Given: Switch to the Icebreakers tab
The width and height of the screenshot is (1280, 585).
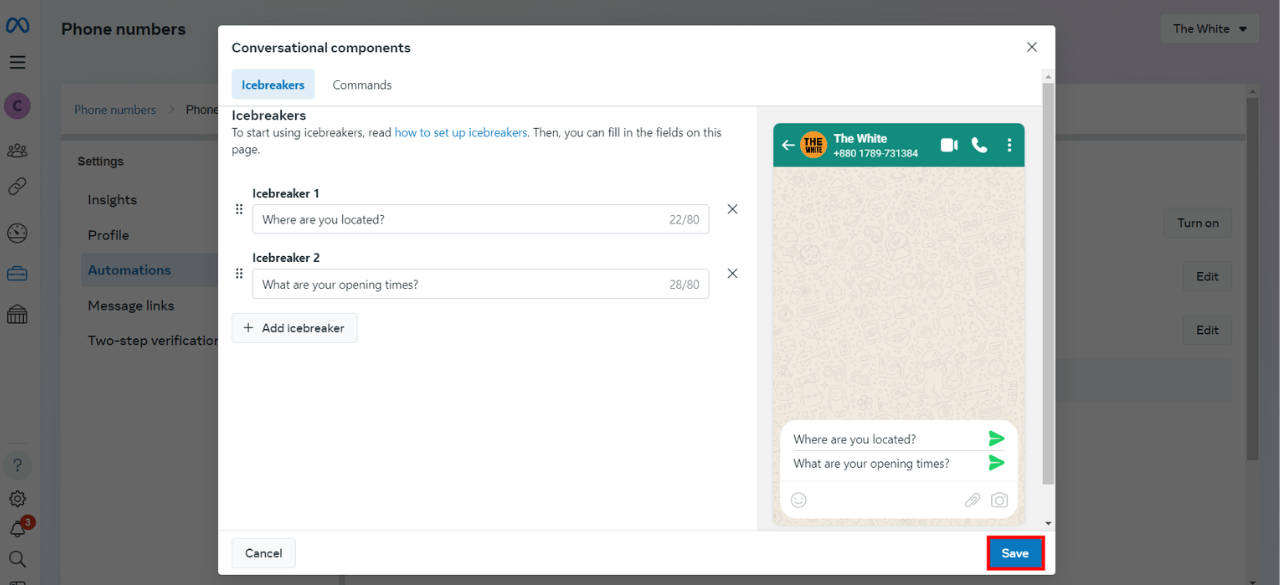Looking at the screenshot, I should (x=273, y=85).
